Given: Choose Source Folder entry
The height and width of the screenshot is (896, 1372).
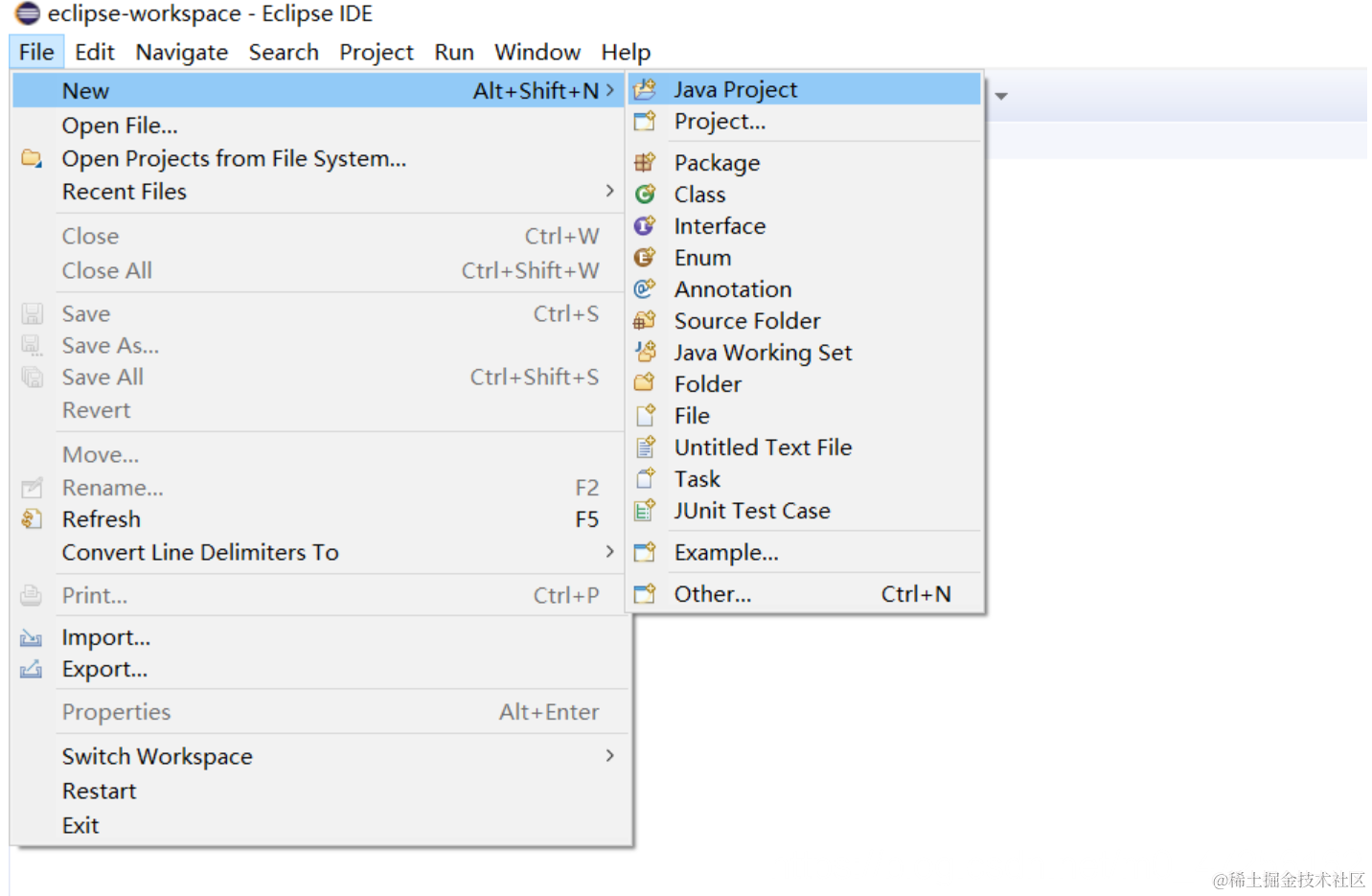Looking at the screenshot, I should point(805,320).
